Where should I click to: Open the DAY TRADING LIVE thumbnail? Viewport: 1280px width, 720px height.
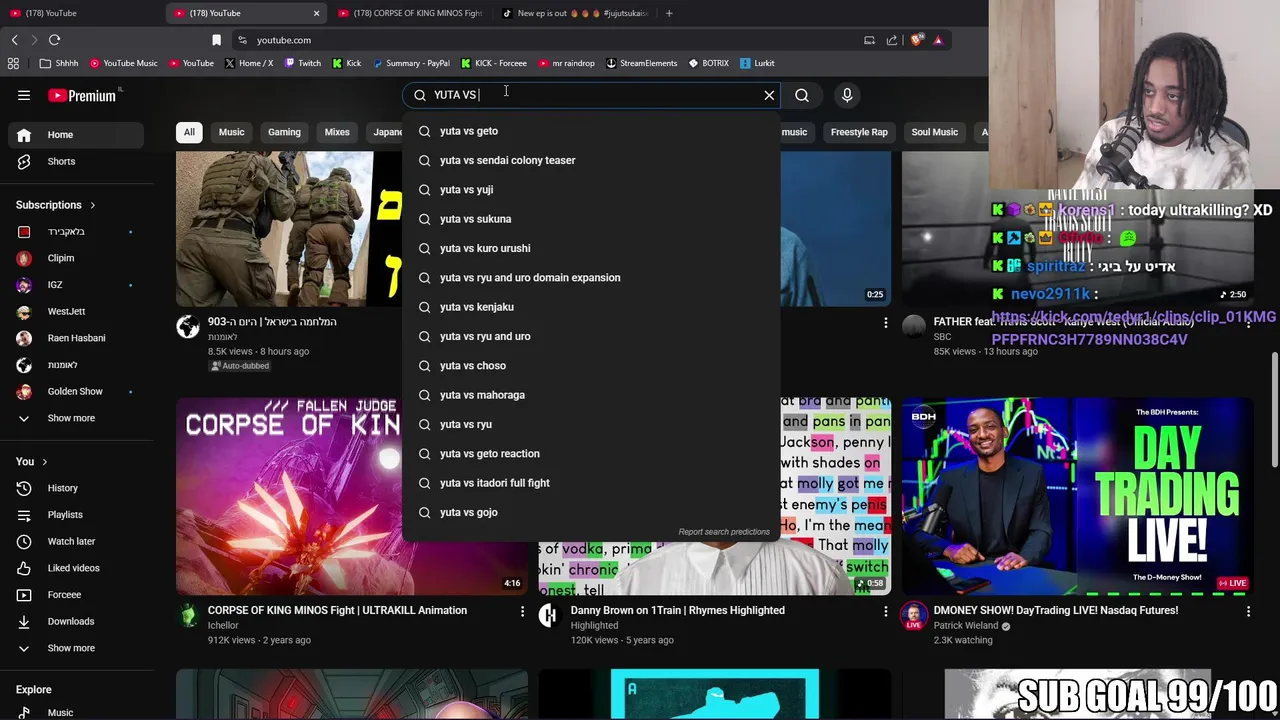coord(1077,496)
